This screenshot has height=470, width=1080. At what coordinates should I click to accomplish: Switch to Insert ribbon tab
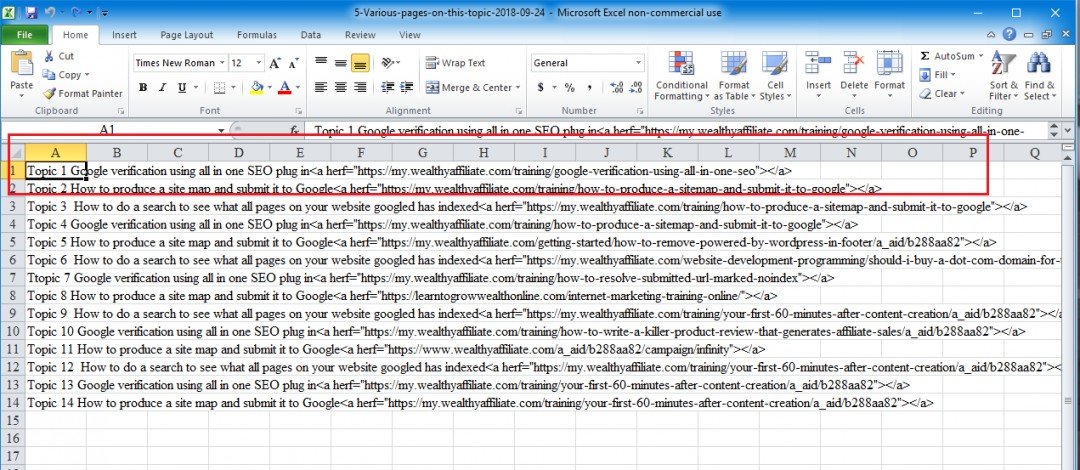coord(124,34)
